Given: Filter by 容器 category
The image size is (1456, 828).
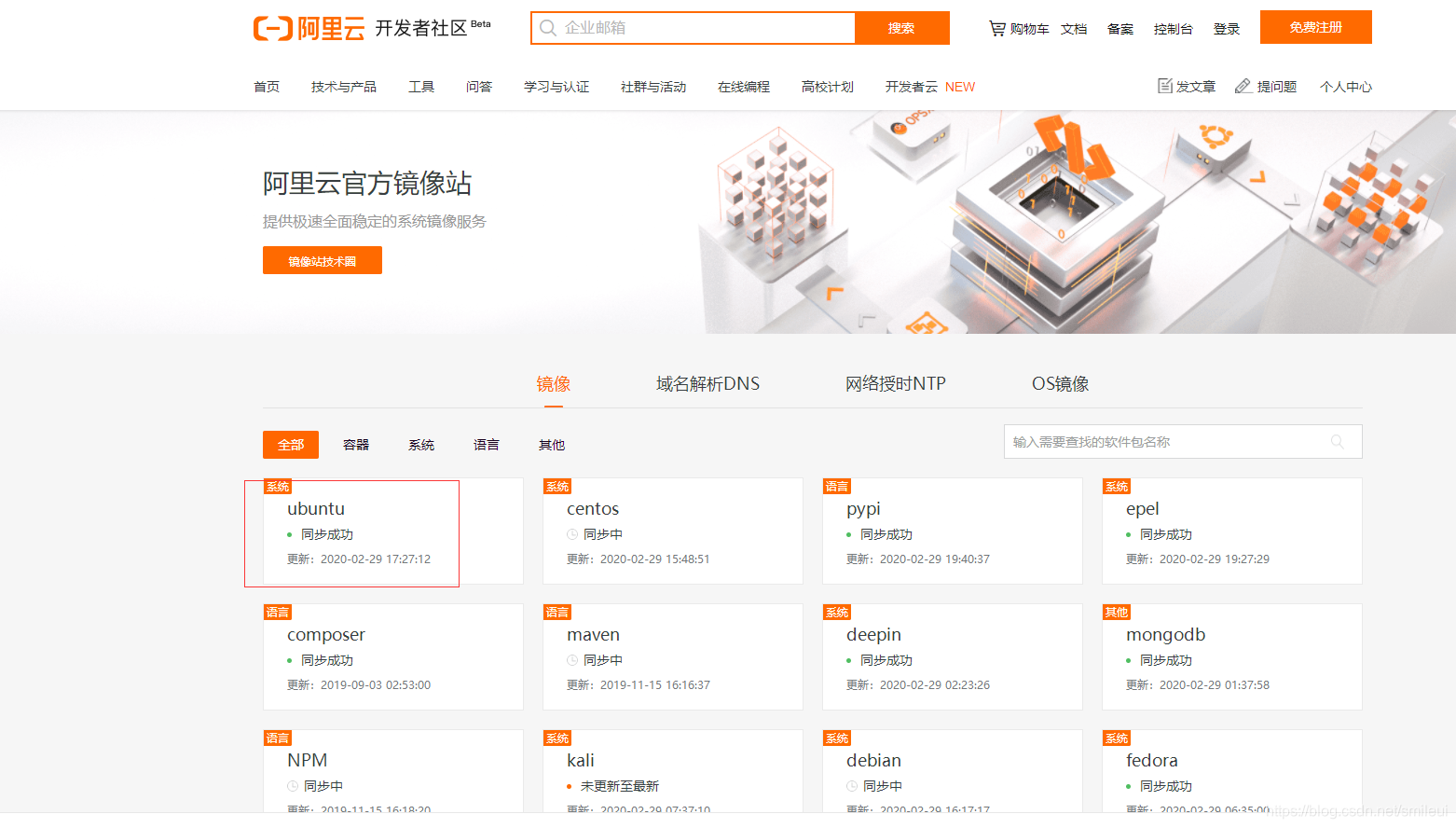Looking at the screenshot, I should coord(356,445).
